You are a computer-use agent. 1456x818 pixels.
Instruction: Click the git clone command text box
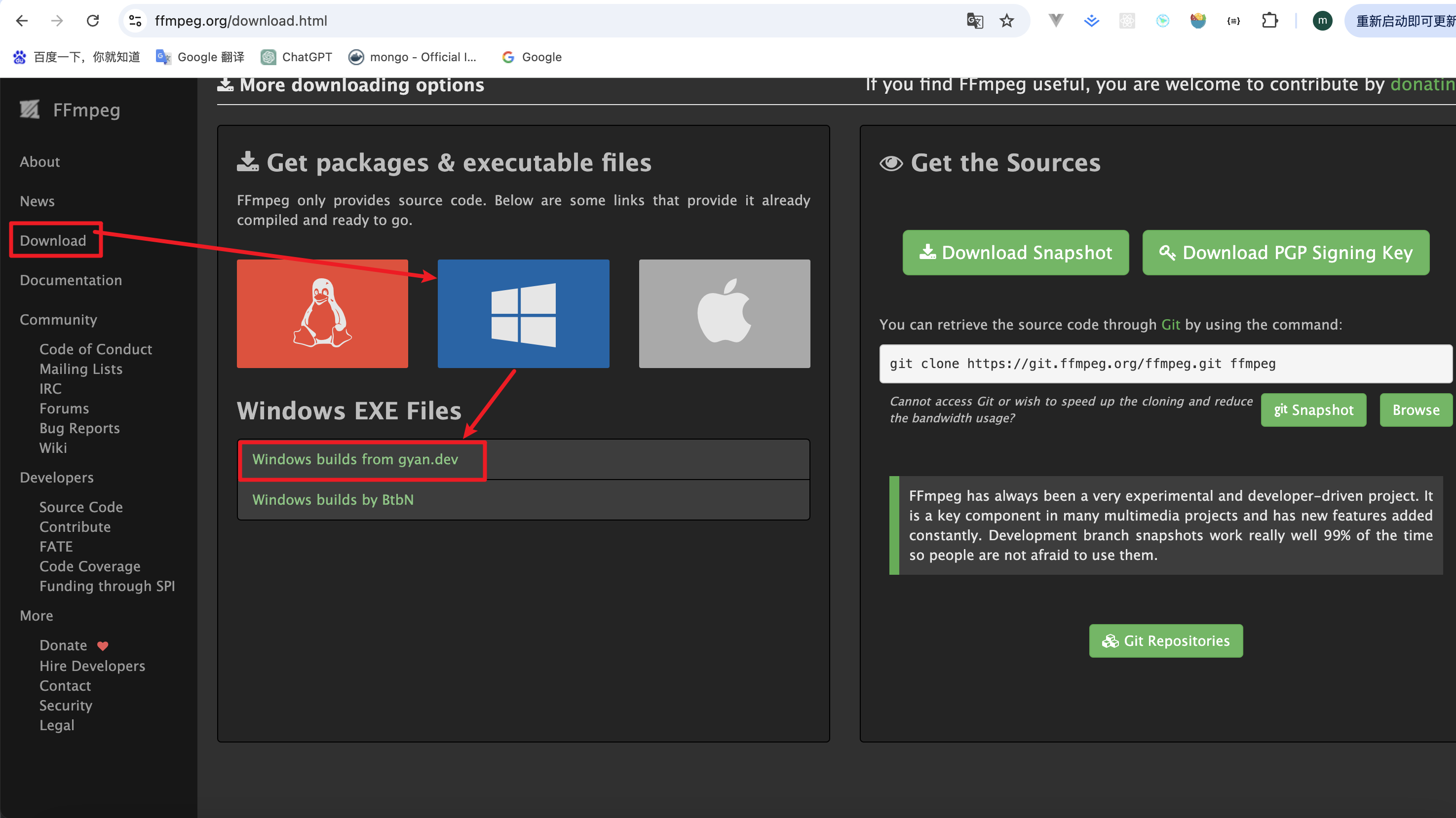[x=1164, y=364]
